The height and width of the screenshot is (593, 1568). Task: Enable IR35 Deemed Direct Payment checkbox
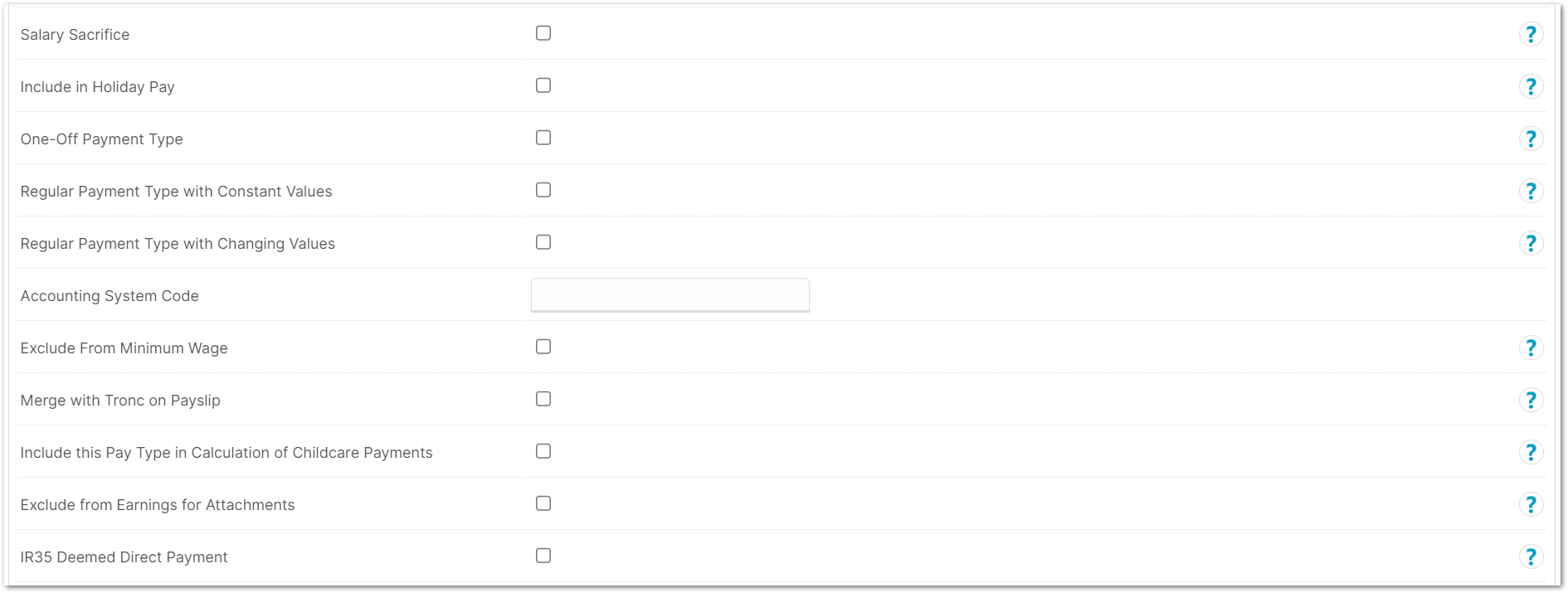click(543, 556)
